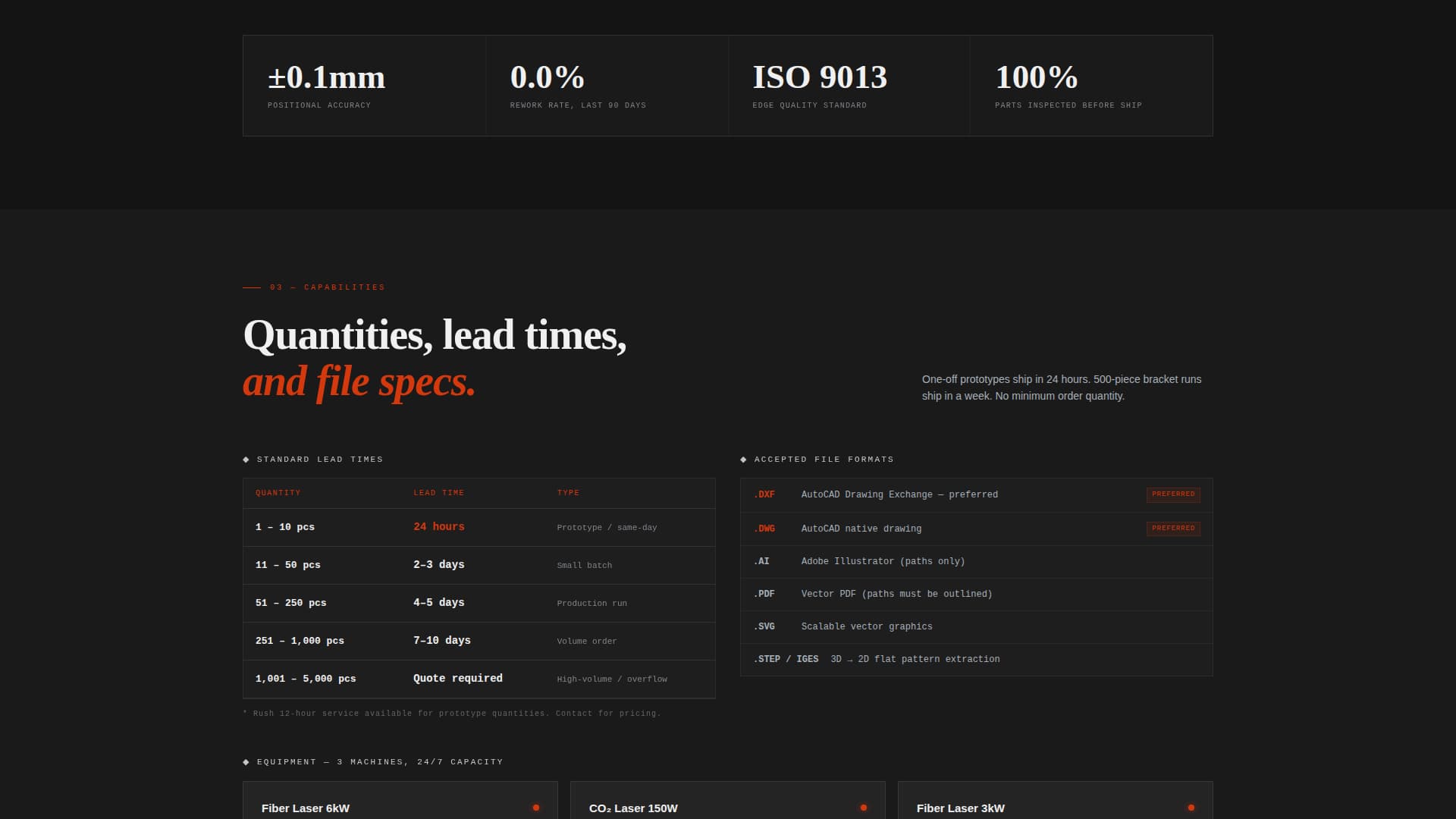Select the QUANTITY column header
1456x819 pixels.
[x=278, y=492]
